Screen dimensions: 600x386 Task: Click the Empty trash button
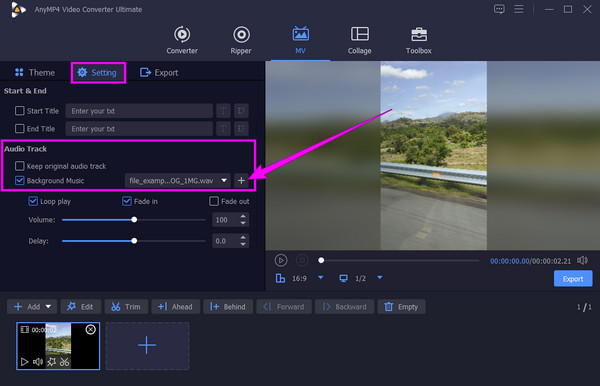click(x=401, y=307)
